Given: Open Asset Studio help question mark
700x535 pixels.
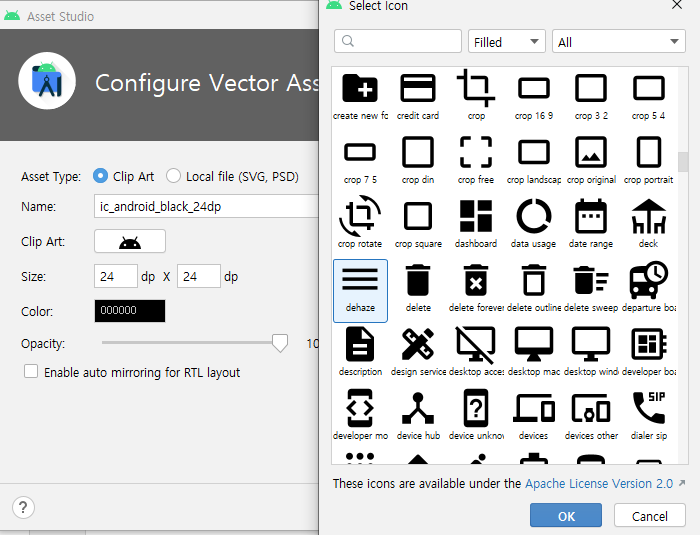Looking at the screenshot, I should pos(23,507).
